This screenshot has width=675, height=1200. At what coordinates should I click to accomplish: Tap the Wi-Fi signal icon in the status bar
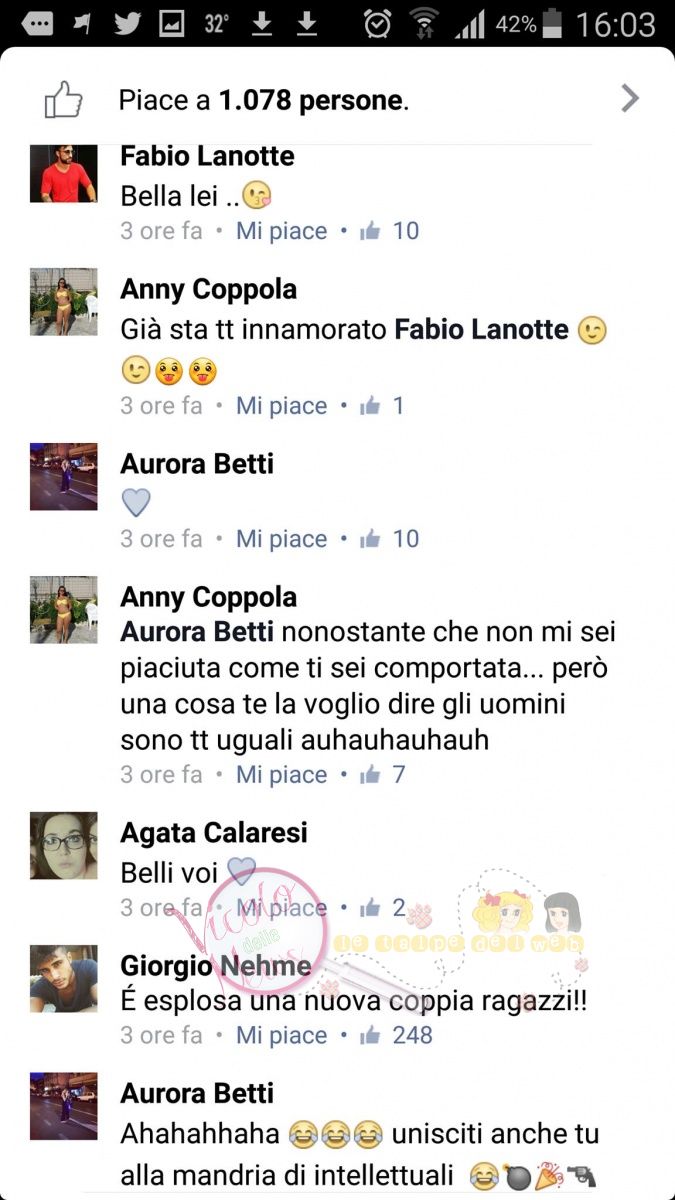pos(424,24)
